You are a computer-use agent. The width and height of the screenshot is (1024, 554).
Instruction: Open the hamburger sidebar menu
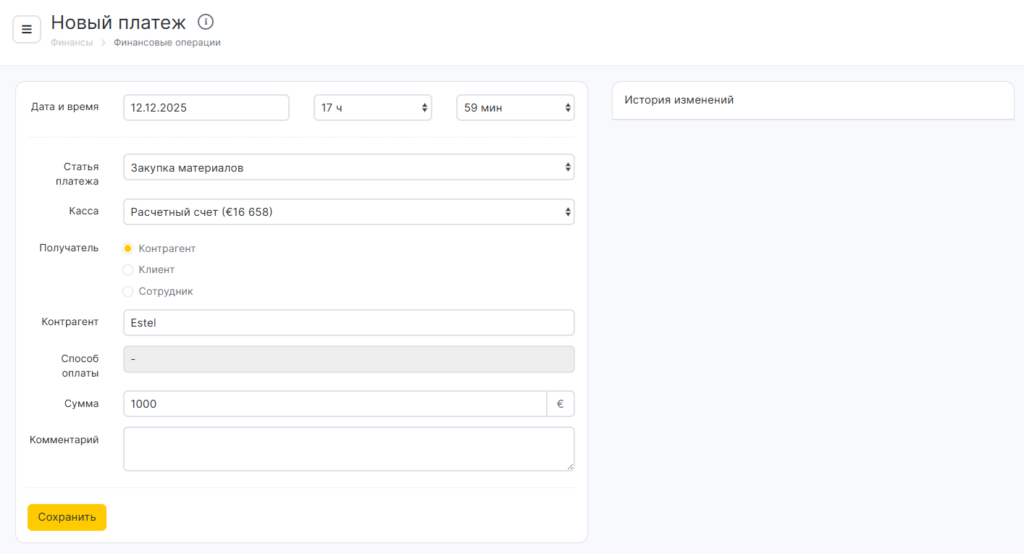pos(26,29)
